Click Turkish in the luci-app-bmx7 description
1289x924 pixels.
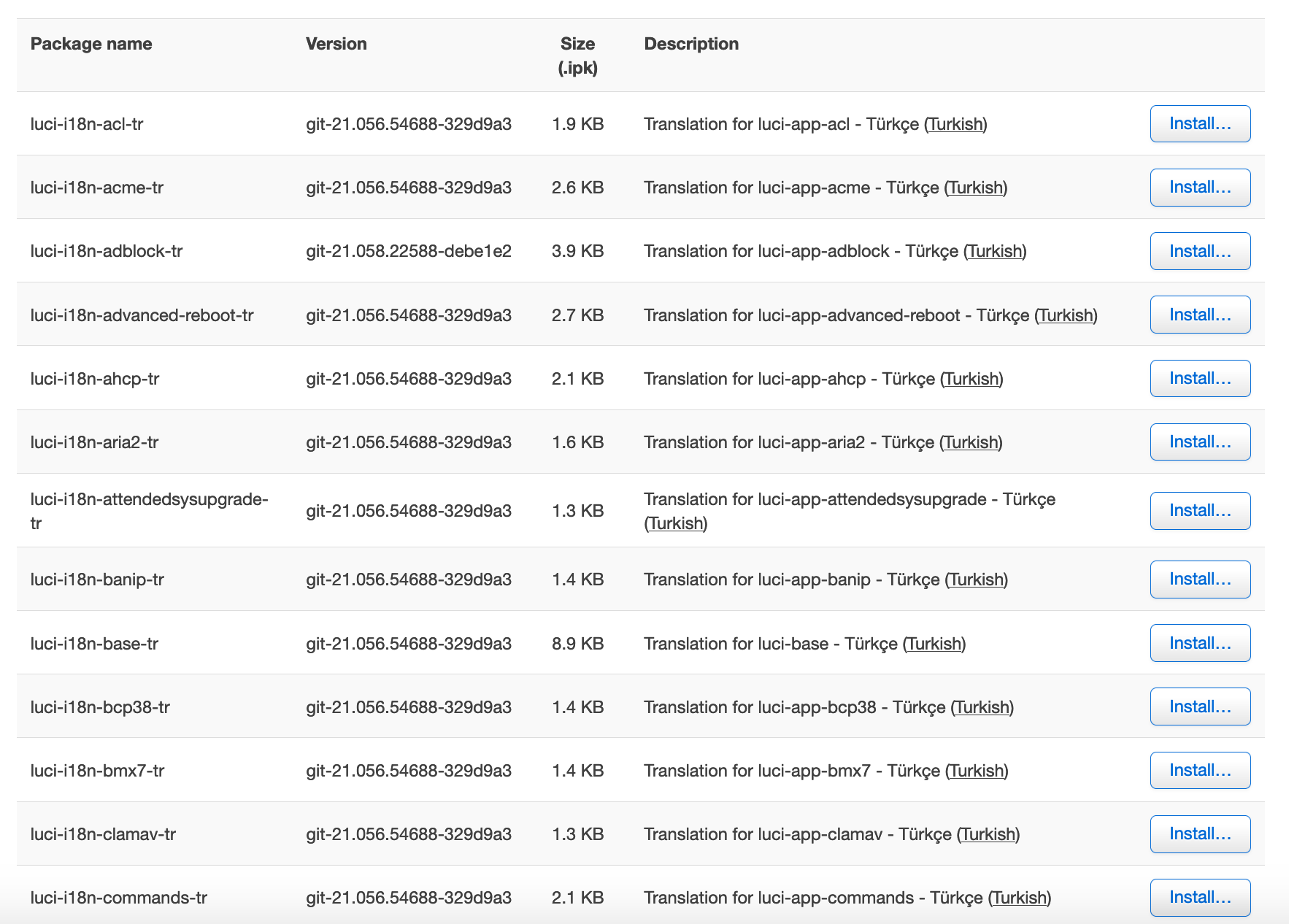point(977,771)
